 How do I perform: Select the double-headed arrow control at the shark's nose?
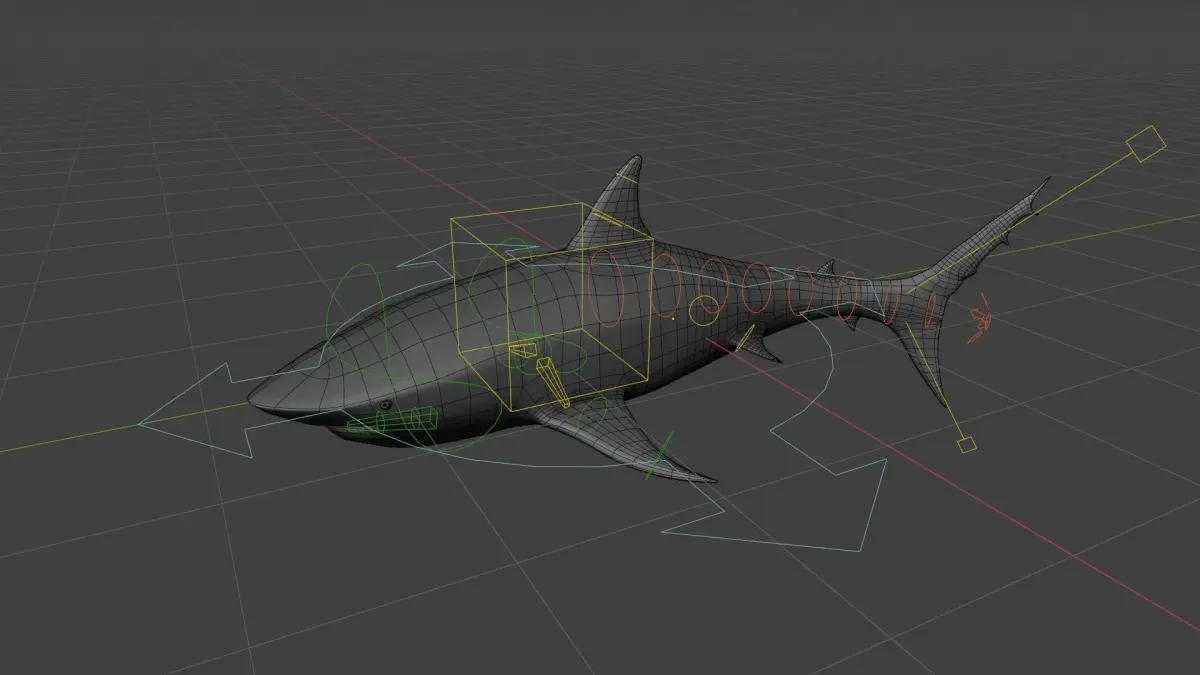coord(196,411)
